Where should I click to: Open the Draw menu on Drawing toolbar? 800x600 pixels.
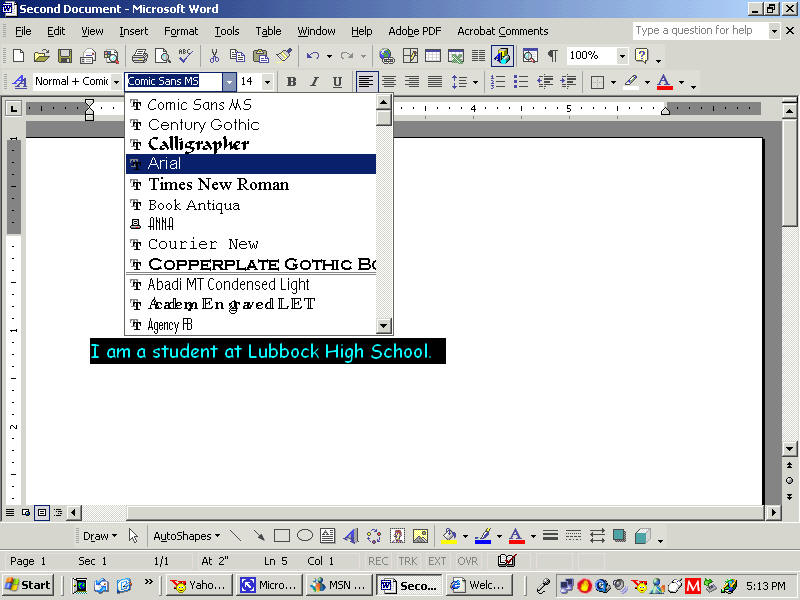(100, 536)
